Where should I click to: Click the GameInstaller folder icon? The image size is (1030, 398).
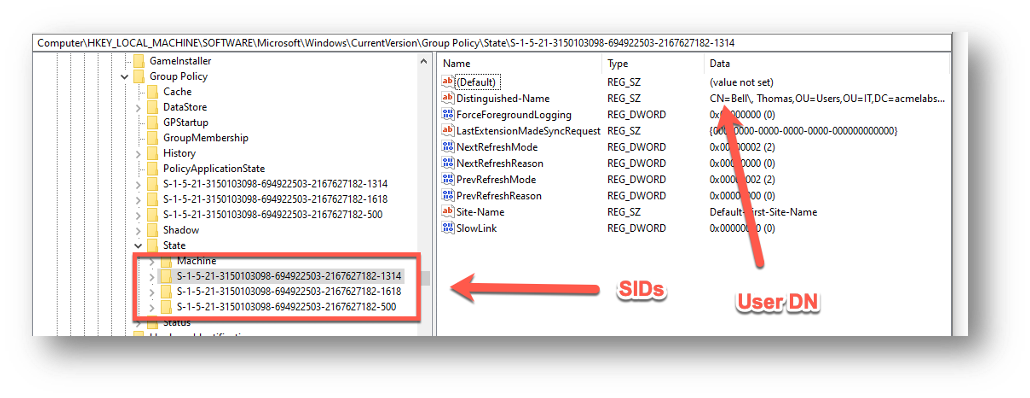[138, 61]
